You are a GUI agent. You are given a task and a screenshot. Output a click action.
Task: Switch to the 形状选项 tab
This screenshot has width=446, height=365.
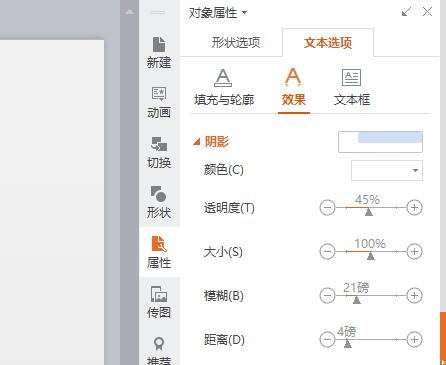pyautogui.click(x=236, y=42)
